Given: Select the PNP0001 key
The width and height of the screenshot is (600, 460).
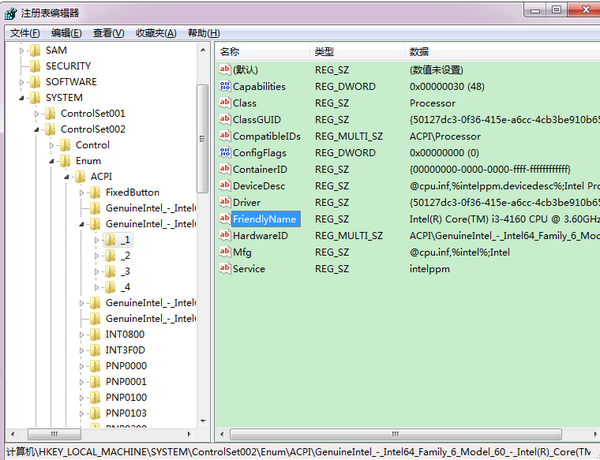Looking at the screenshot, I should pyautogui.click(x=126, y=382).
